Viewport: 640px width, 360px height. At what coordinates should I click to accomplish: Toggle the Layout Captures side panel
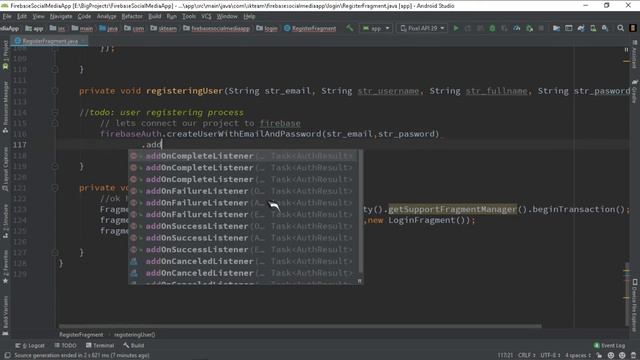5,169
